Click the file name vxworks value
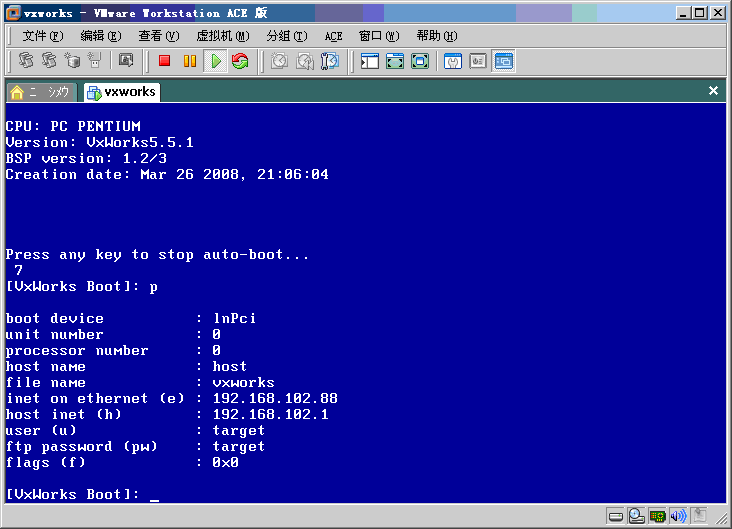This screenshot has width=732, height=529. [243, 382]
